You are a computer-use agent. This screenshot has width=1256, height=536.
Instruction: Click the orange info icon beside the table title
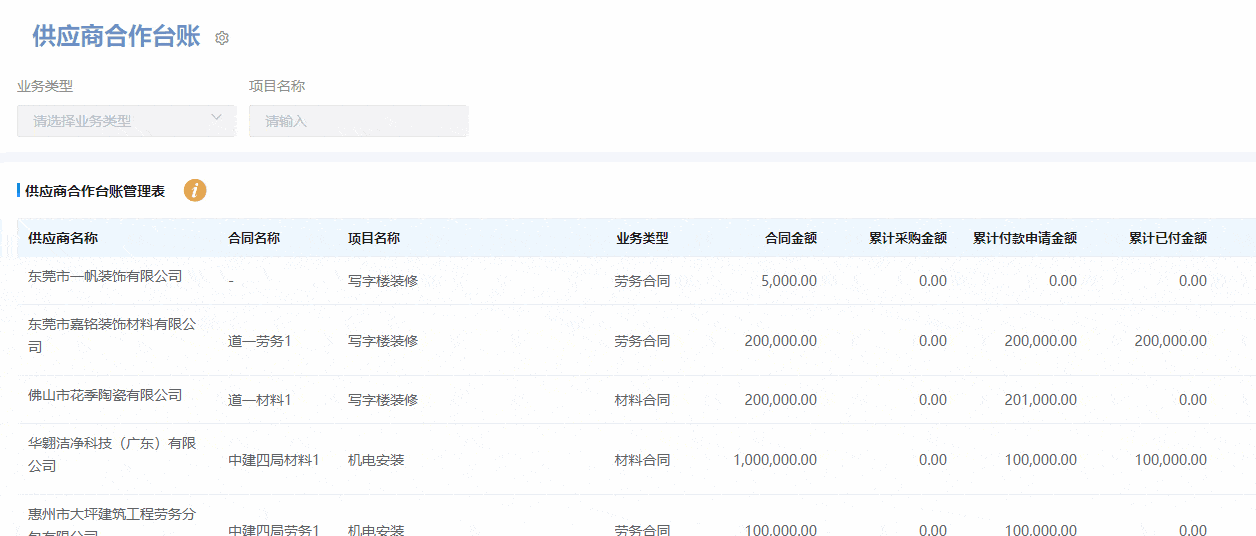[195, 190]
